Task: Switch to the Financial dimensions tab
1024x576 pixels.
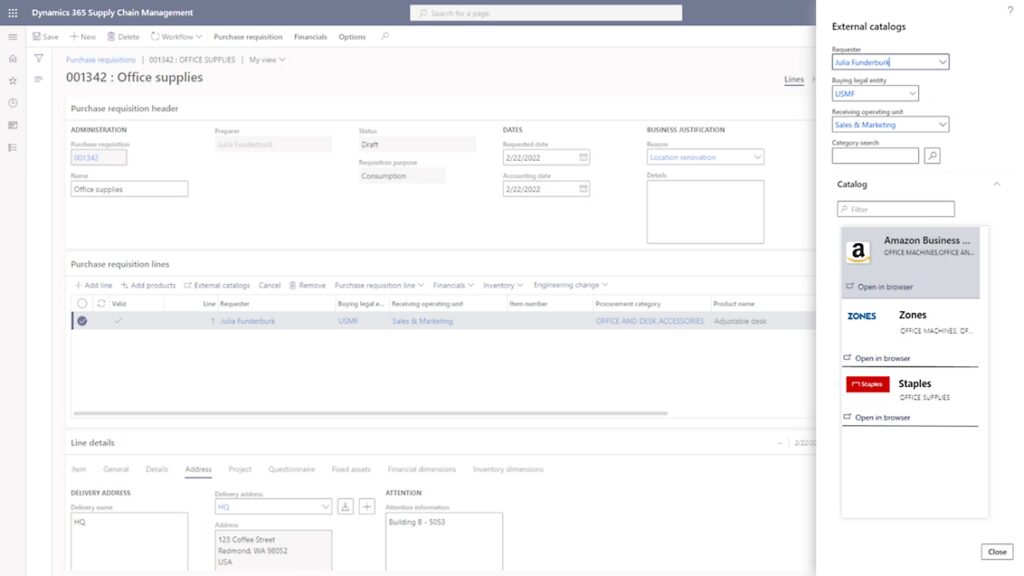Action: 421,469
